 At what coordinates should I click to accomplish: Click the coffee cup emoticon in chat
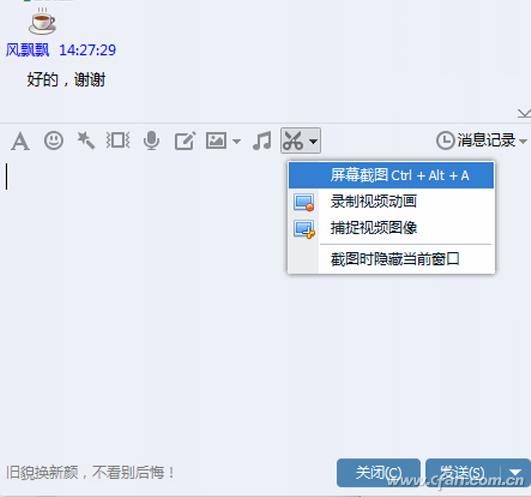click(x=42, y=21)
